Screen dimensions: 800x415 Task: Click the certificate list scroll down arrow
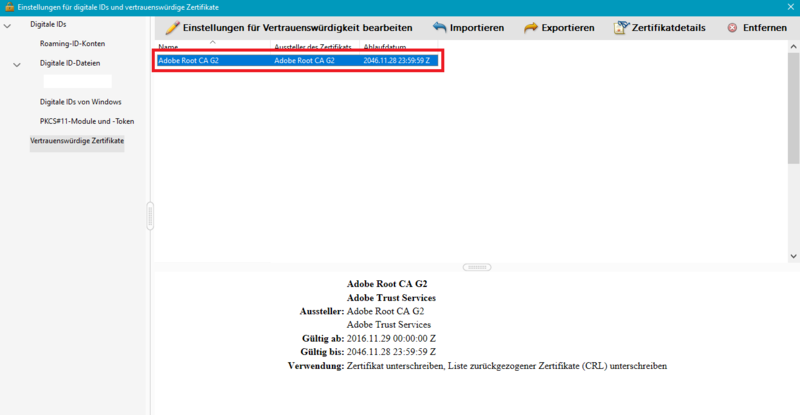coord(793,256)
